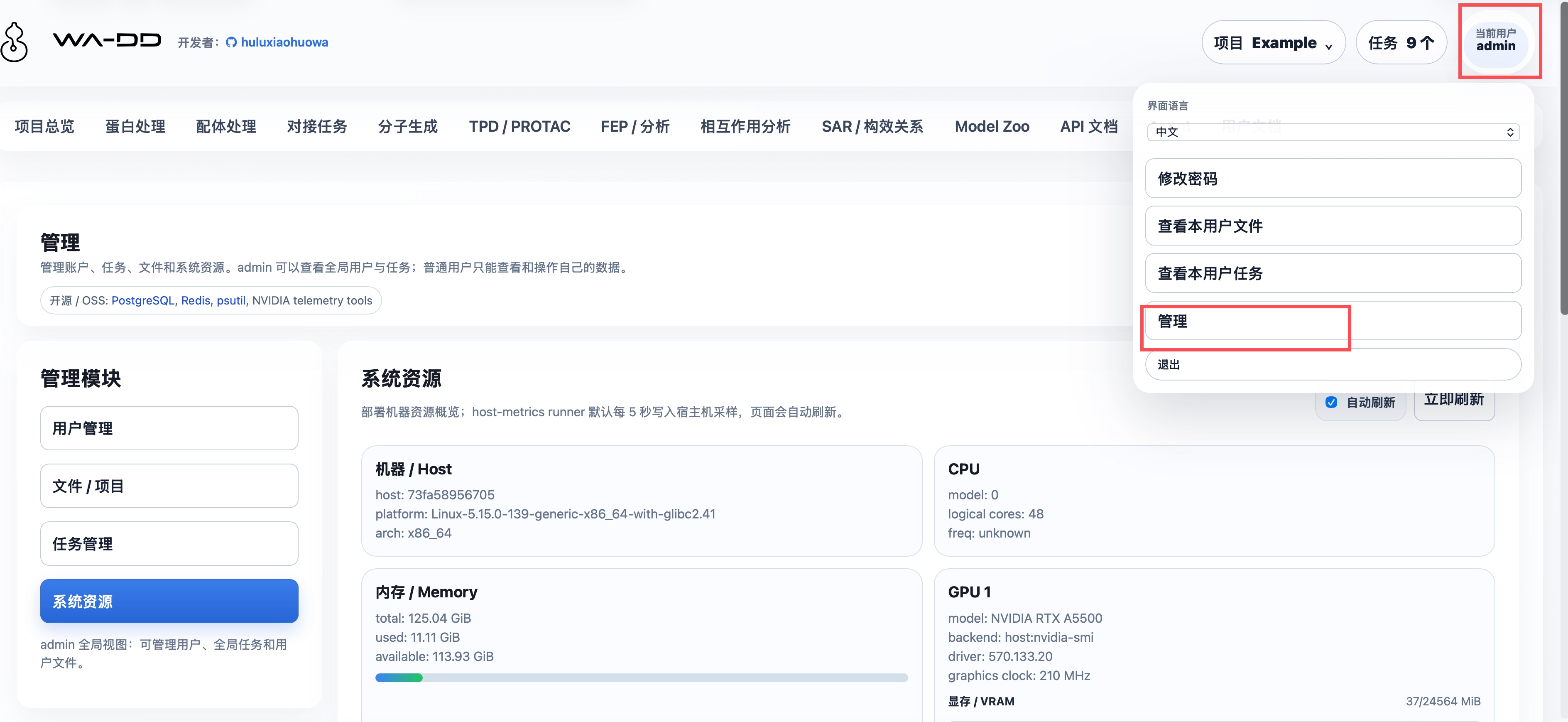Image resolution: width=1568 pixels, height=722 pixels.
Task: Click the WA-DD gourd logo icon
Action: [x=13, y=42]
